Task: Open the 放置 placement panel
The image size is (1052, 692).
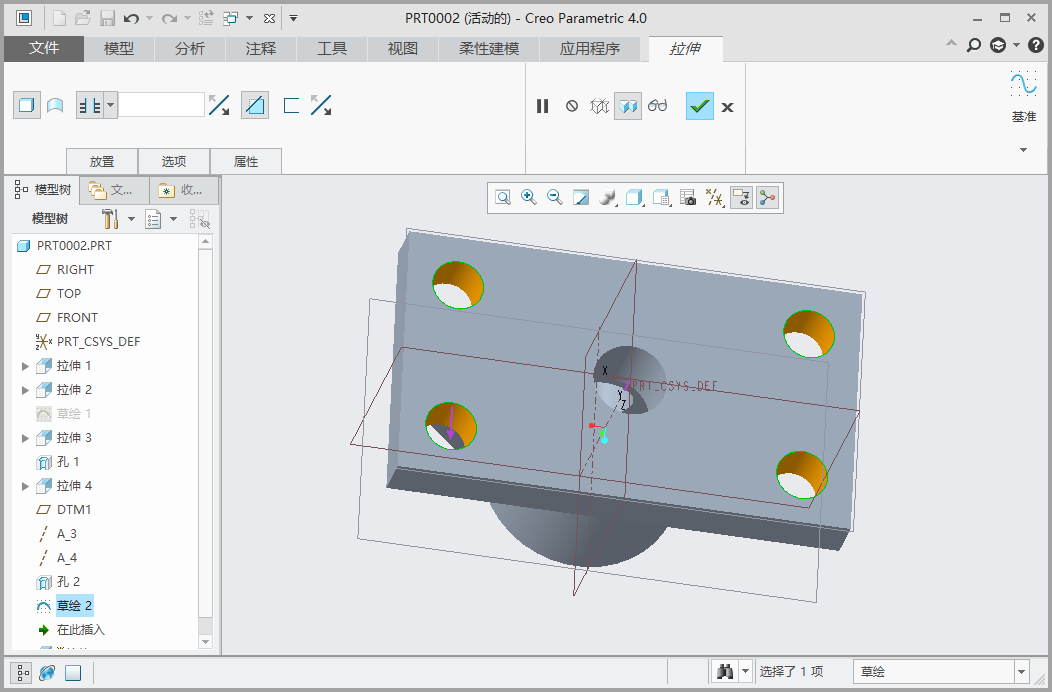Action: pos(102,161)
